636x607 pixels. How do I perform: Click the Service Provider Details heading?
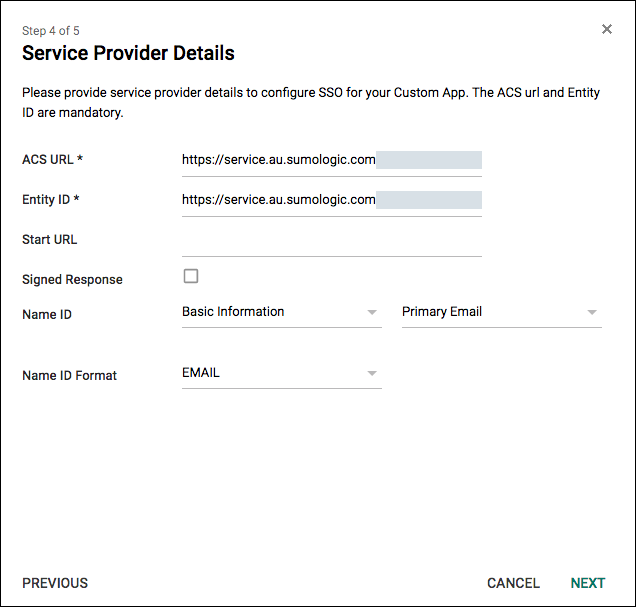point(128,53)
